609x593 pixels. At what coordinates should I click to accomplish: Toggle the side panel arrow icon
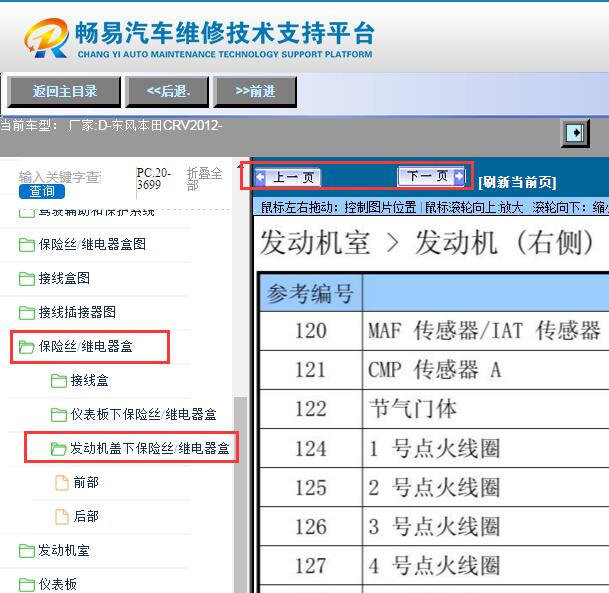pos(575,133)
